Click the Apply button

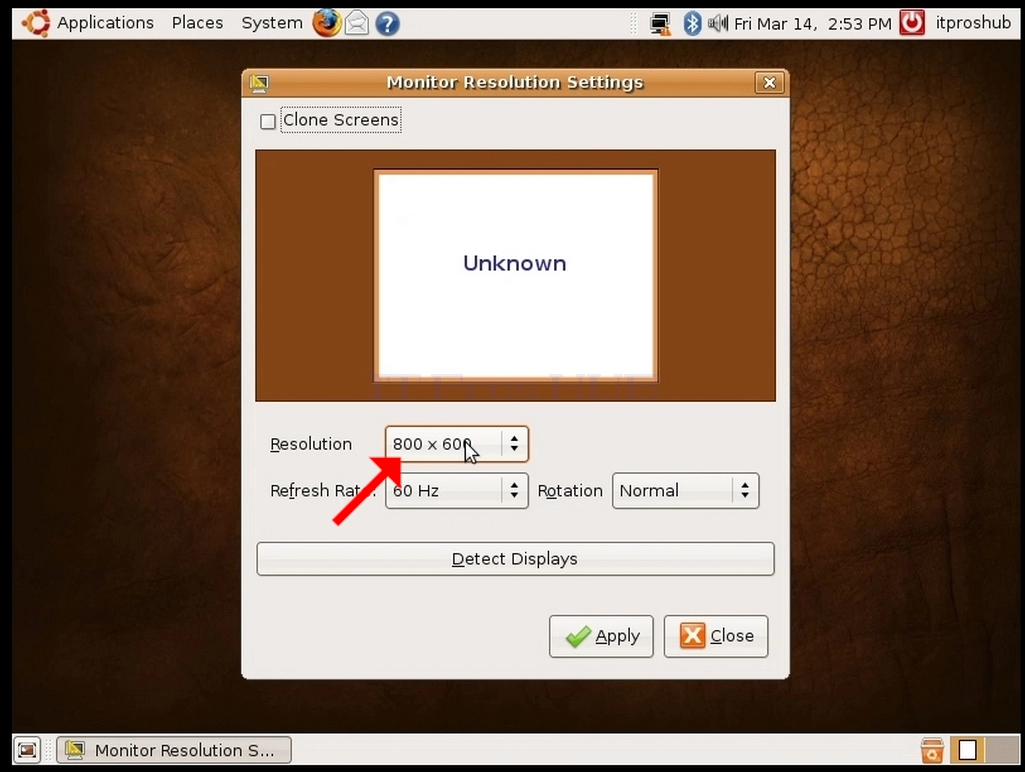(601, 636)
